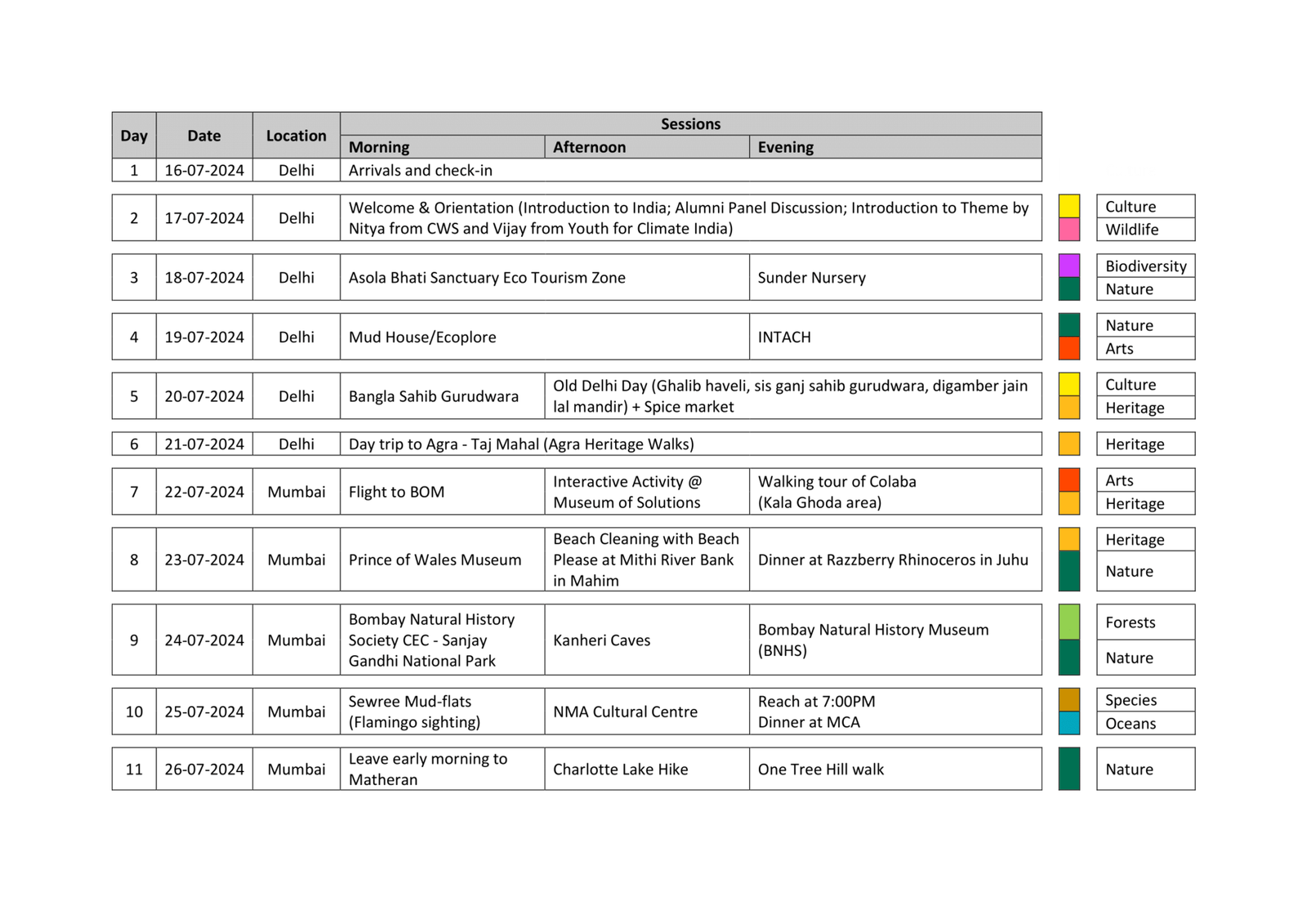Screen dimensions: 1307x924
Task: Select the orange Heritage swatch on day 6
Action: pos(1069,444)
